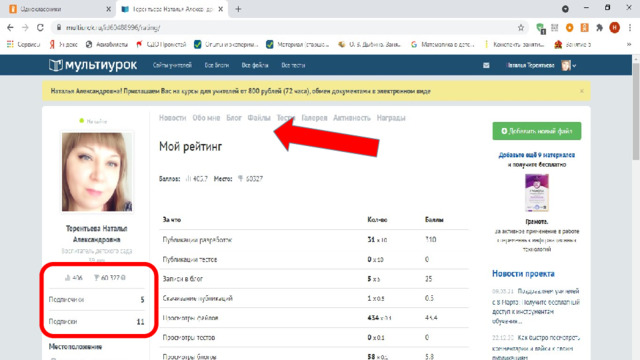640x360 pixels.
Task: Open Chrome three-dot menu
Action: click(x=630, y=27)
